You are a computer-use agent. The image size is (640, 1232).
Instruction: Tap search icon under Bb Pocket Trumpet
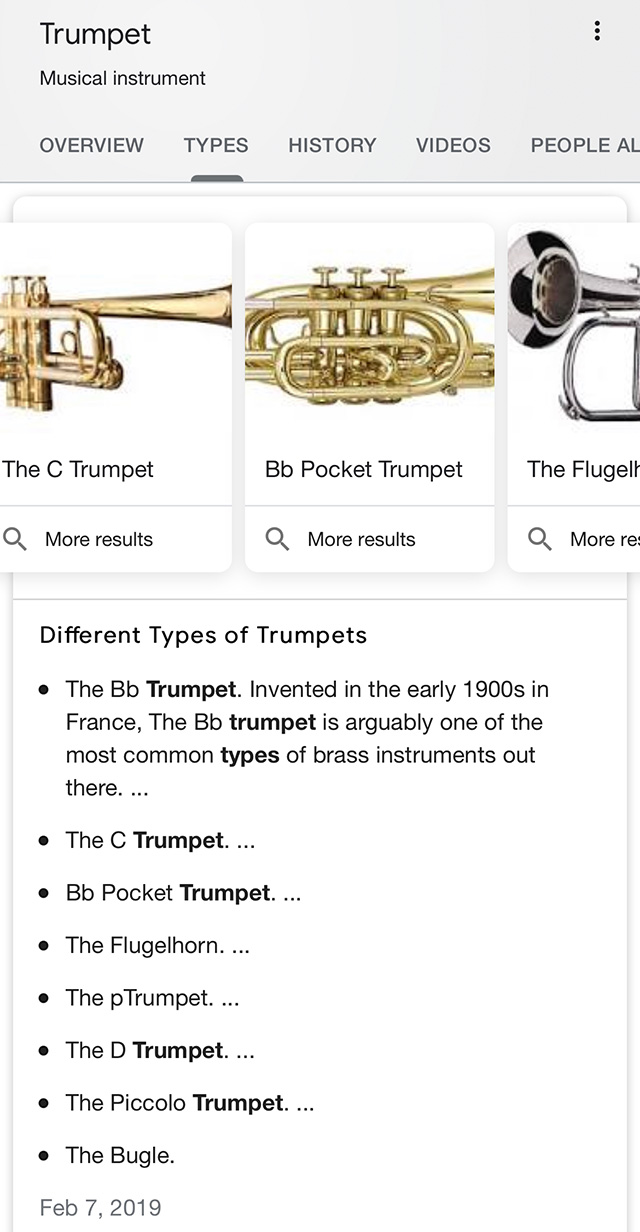tap(277, 539)
